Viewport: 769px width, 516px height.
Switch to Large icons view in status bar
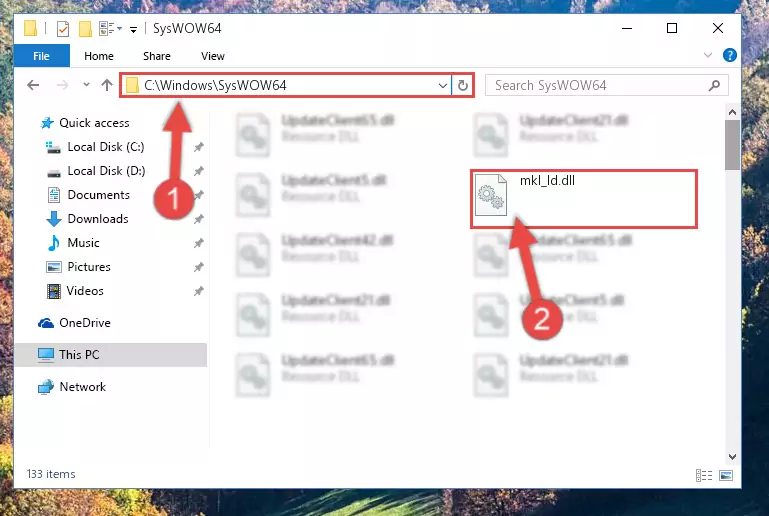726,475
